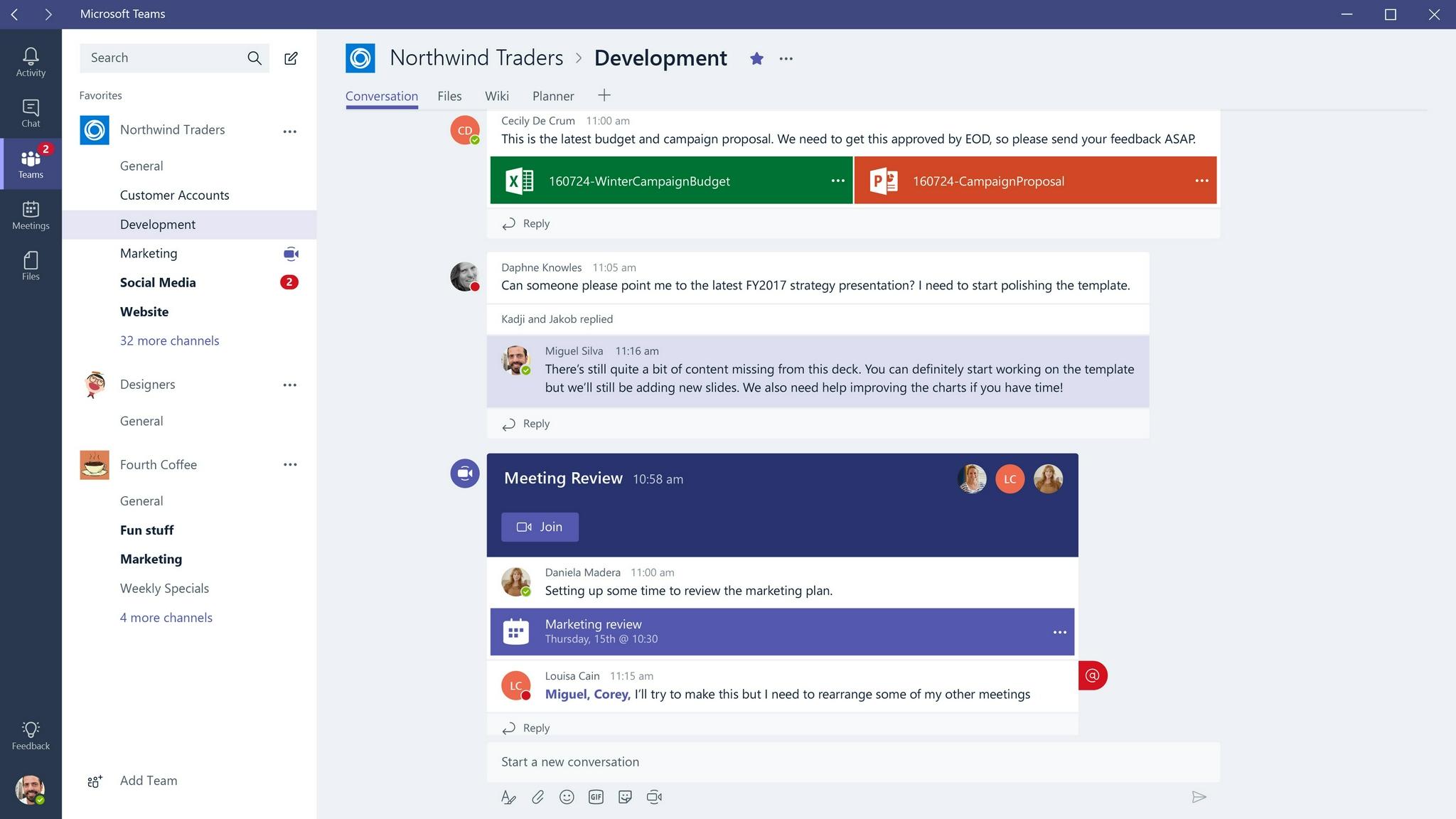Click the Teams icon in sidebar

coord(30,163)
